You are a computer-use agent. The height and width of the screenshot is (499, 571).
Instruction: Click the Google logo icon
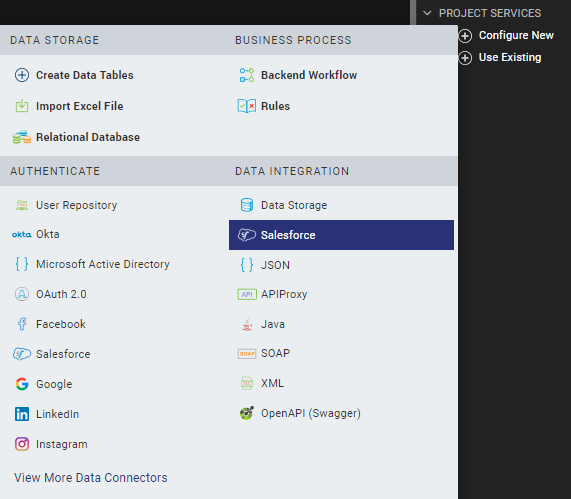[x=22, y=384]
